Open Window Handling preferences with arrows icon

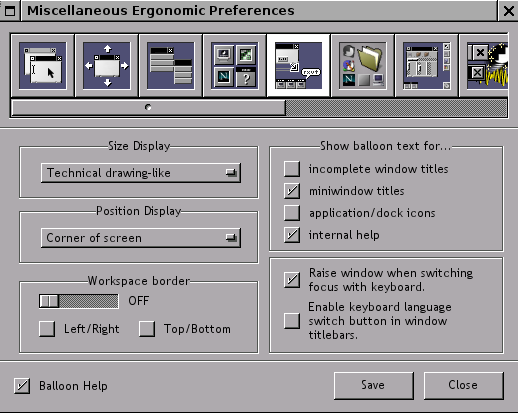tap(107, 65)
